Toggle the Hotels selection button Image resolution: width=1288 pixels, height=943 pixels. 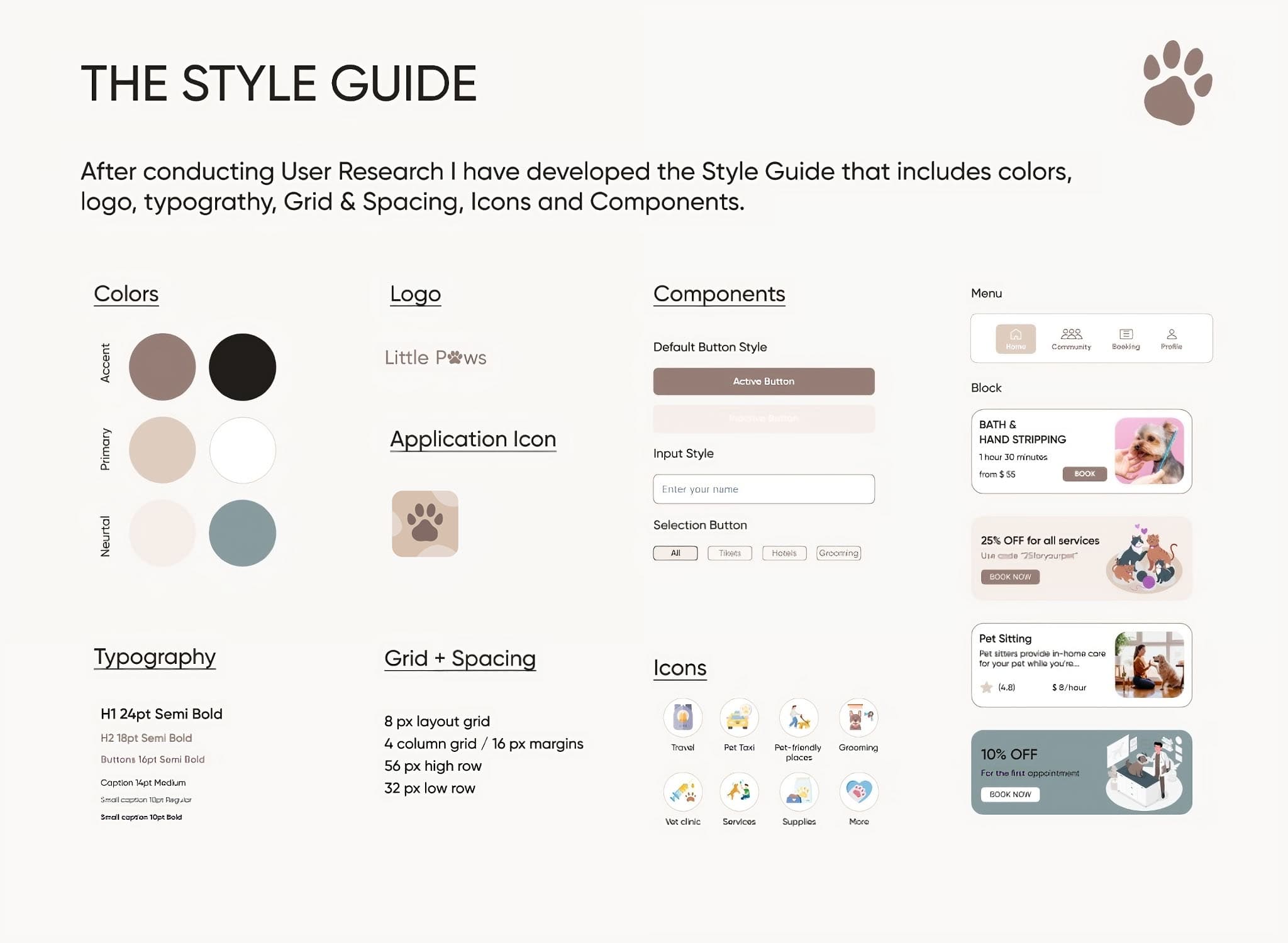[x=784, y=553]
